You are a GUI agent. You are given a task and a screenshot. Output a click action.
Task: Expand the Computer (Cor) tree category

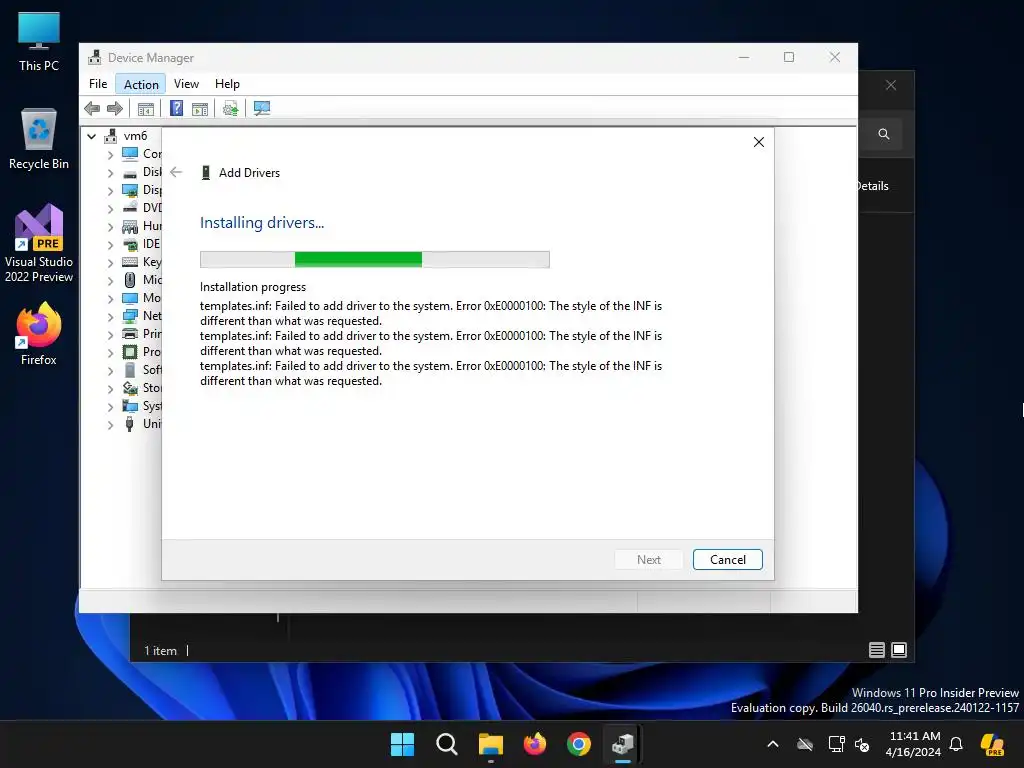(110, 155)
